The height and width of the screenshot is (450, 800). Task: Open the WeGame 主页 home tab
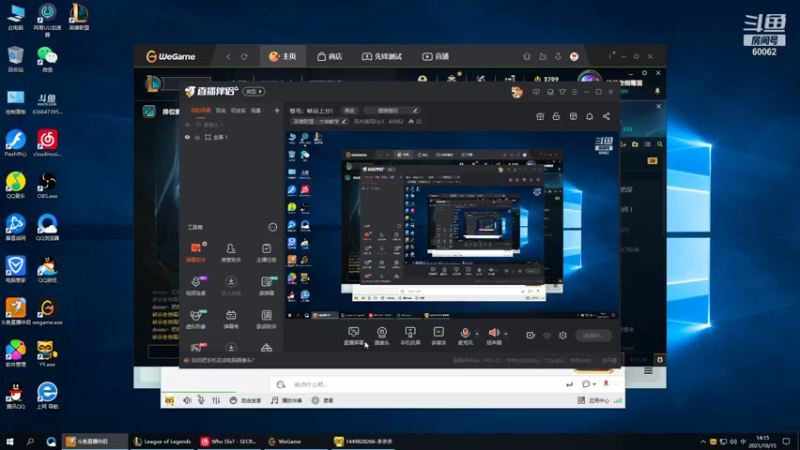click(283, 57)
